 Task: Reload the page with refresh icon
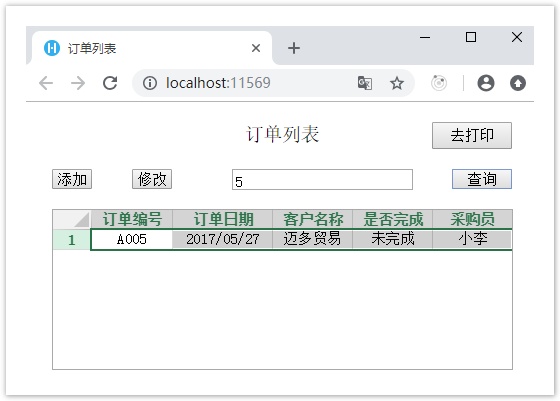click(110, 83)
